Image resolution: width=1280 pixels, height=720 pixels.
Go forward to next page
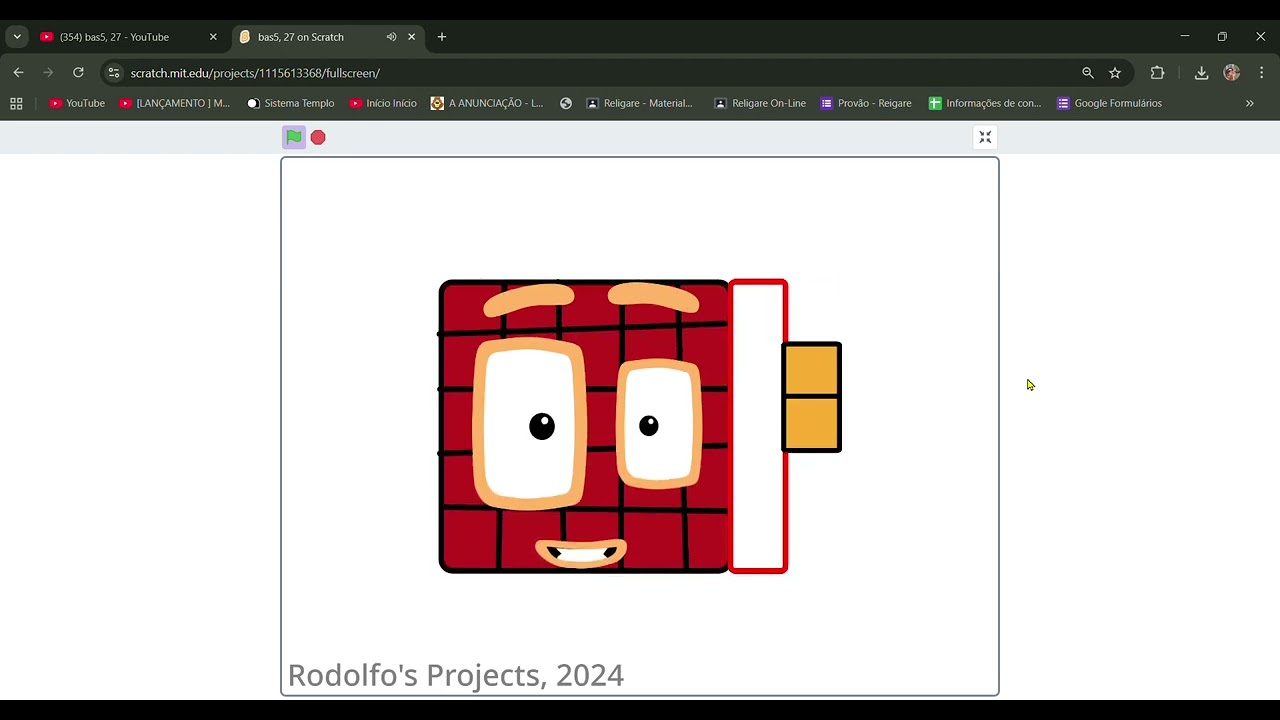coord(48,73)
